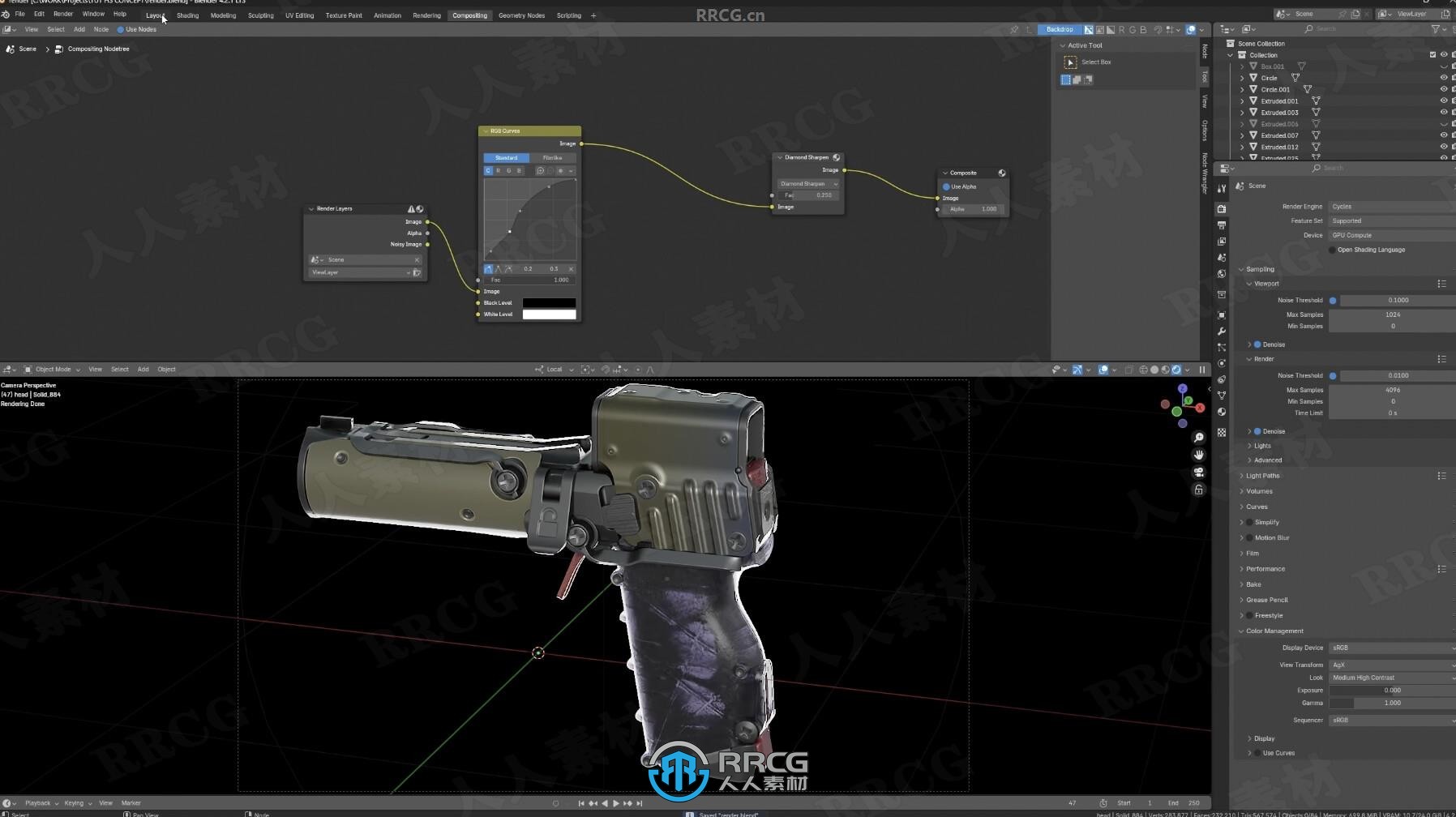Click the viewport zoom magnifier gizmo
Viewport: 1456px width, 817px height.
click(1199, 438)
